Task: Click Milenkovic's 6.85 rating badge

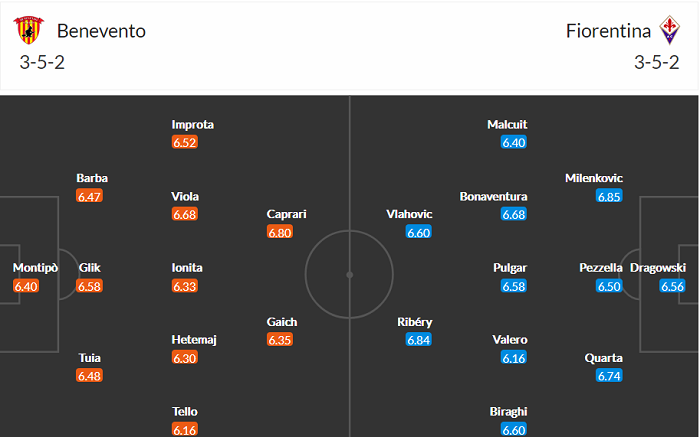Action: click(x=609, y=196)
